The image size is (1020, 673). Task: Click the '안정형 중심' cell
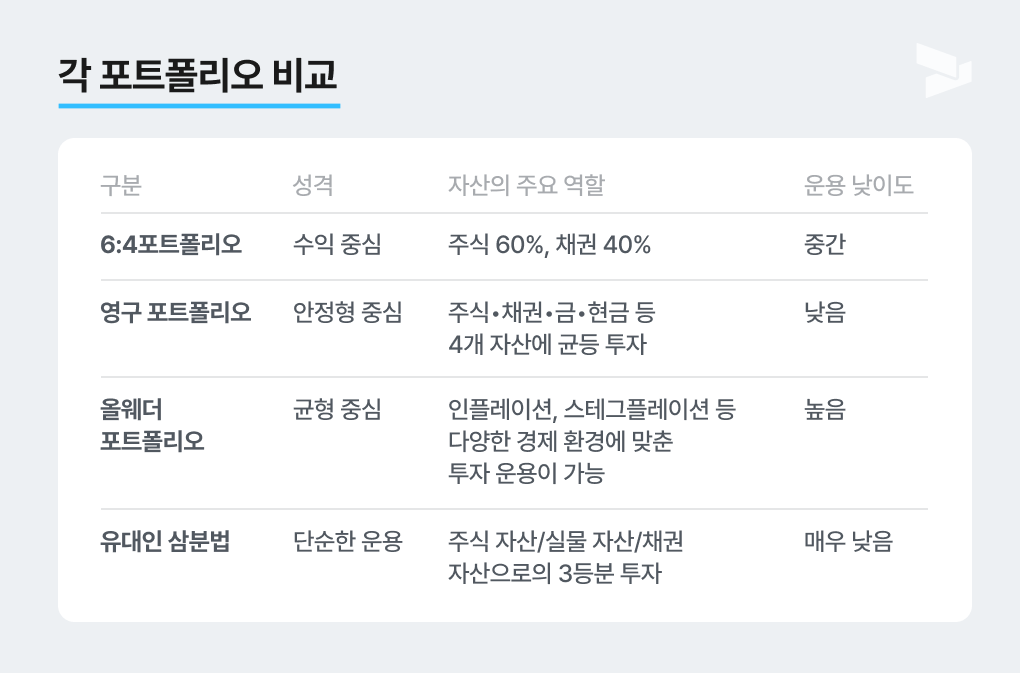coord(347,313)
